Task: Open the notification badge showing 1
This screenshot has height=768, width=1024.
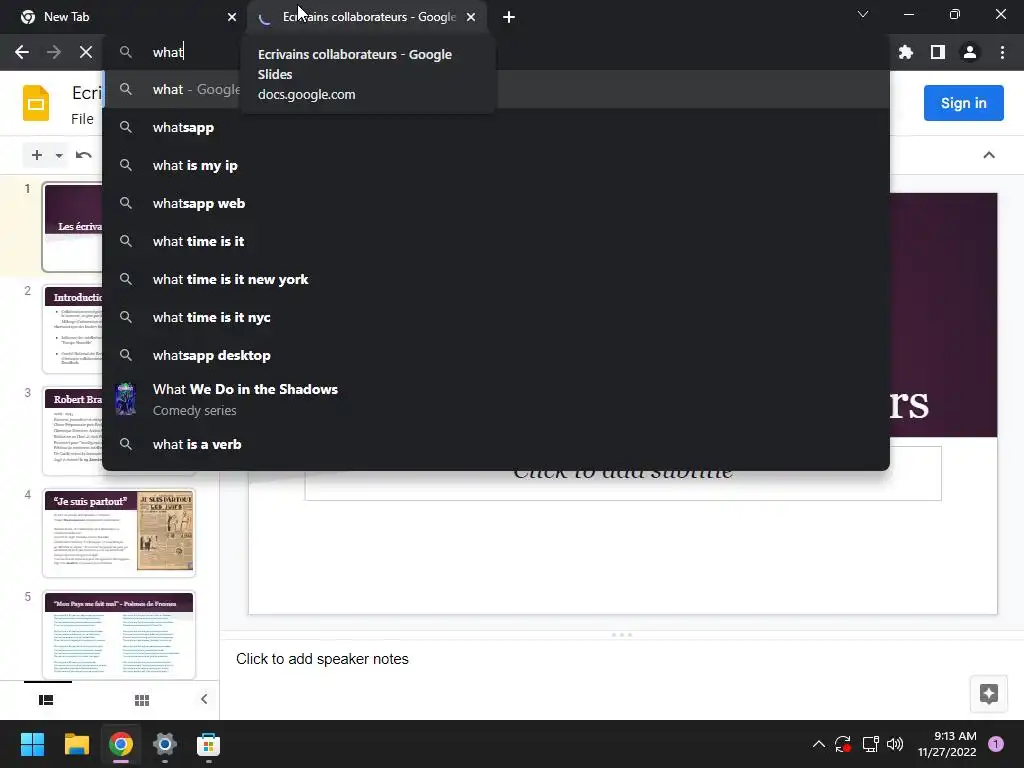Action: point(995,744)
